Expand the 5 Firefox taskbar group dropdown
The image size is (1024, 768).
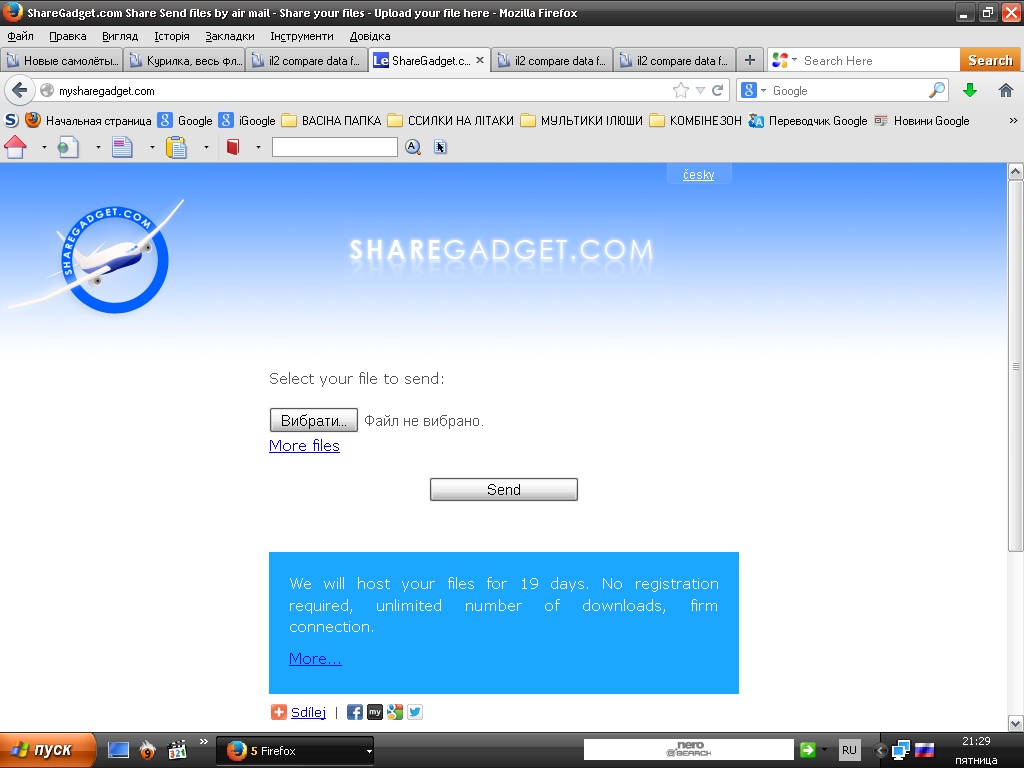(369, 751)
